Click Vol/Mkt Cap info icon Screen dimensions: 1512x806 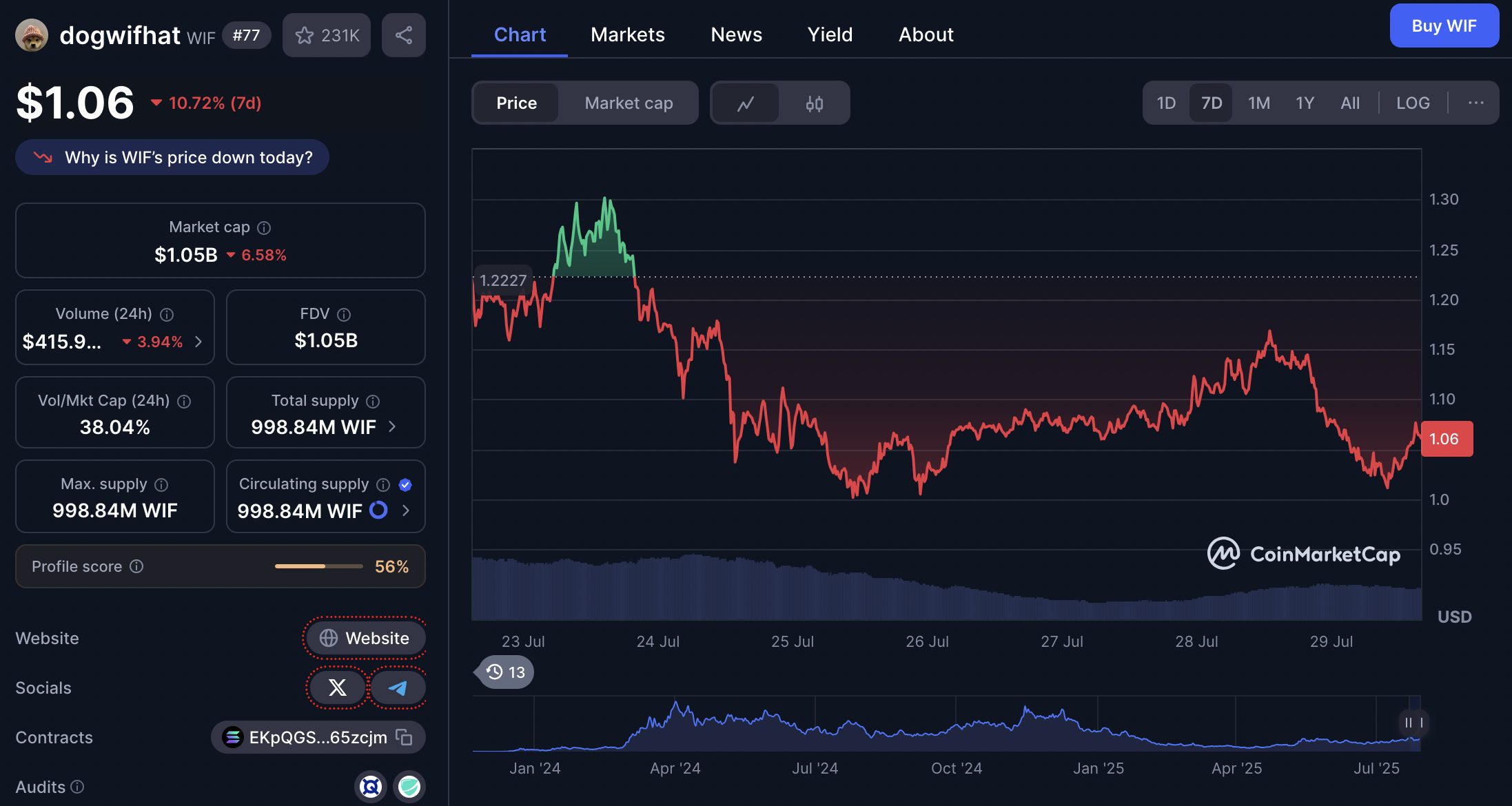(184, 401)
